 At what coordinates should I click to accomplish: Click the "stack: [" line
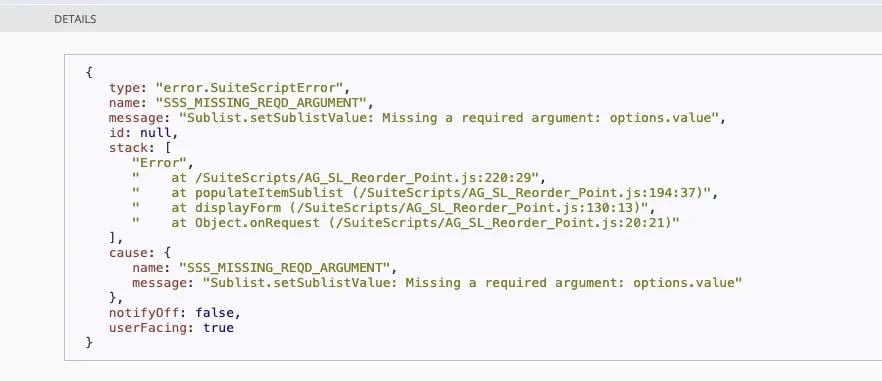140,148
